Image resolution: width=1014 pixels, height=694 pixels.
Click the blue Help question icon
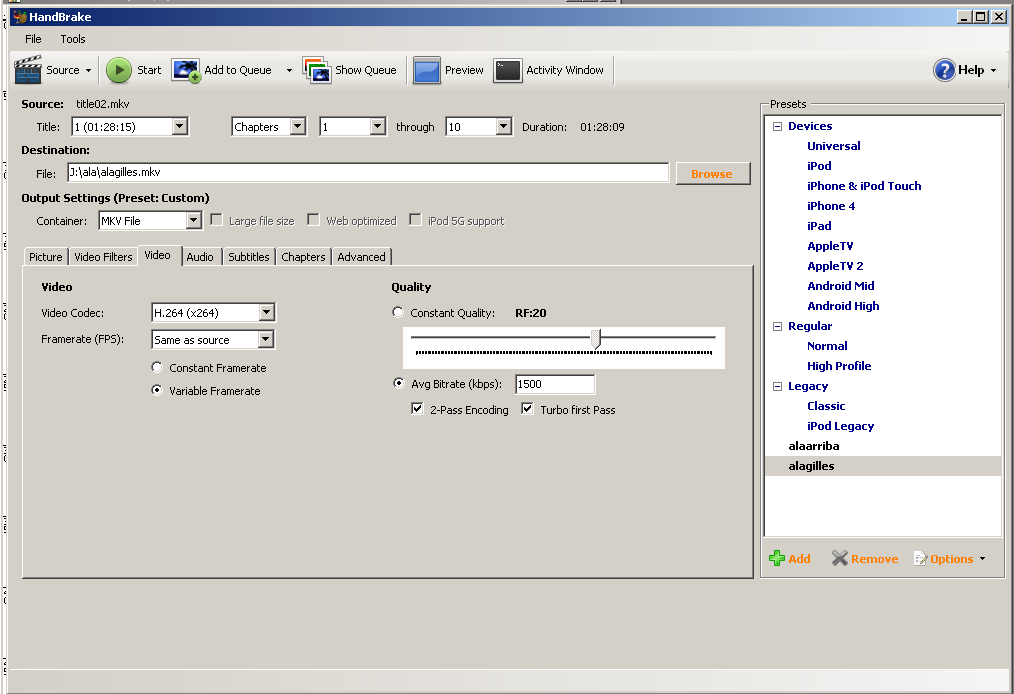(944, 70)
